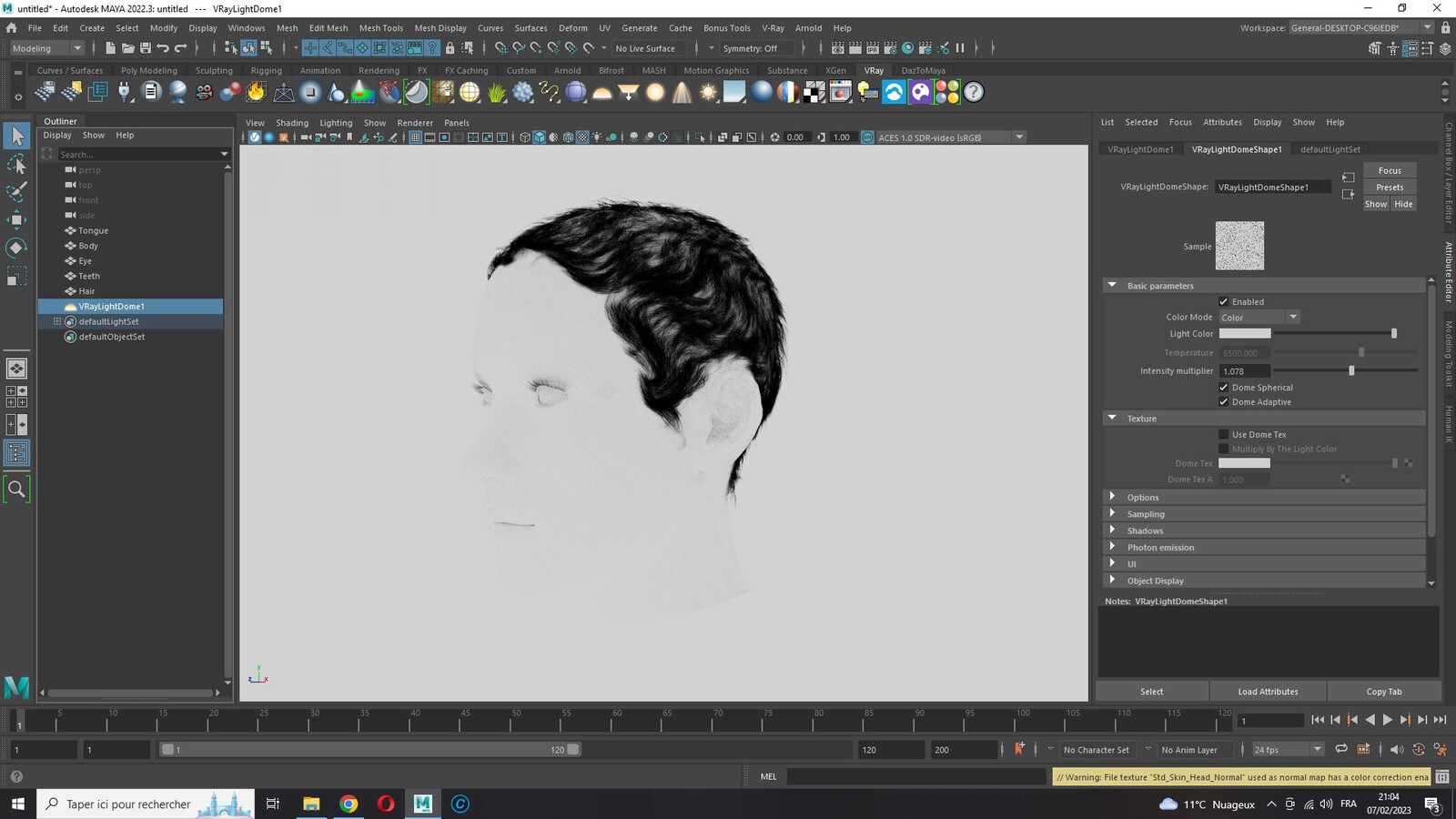Activate the Paint Selection brush tool
Screen dimensions: 1456x819
[16, 191]
